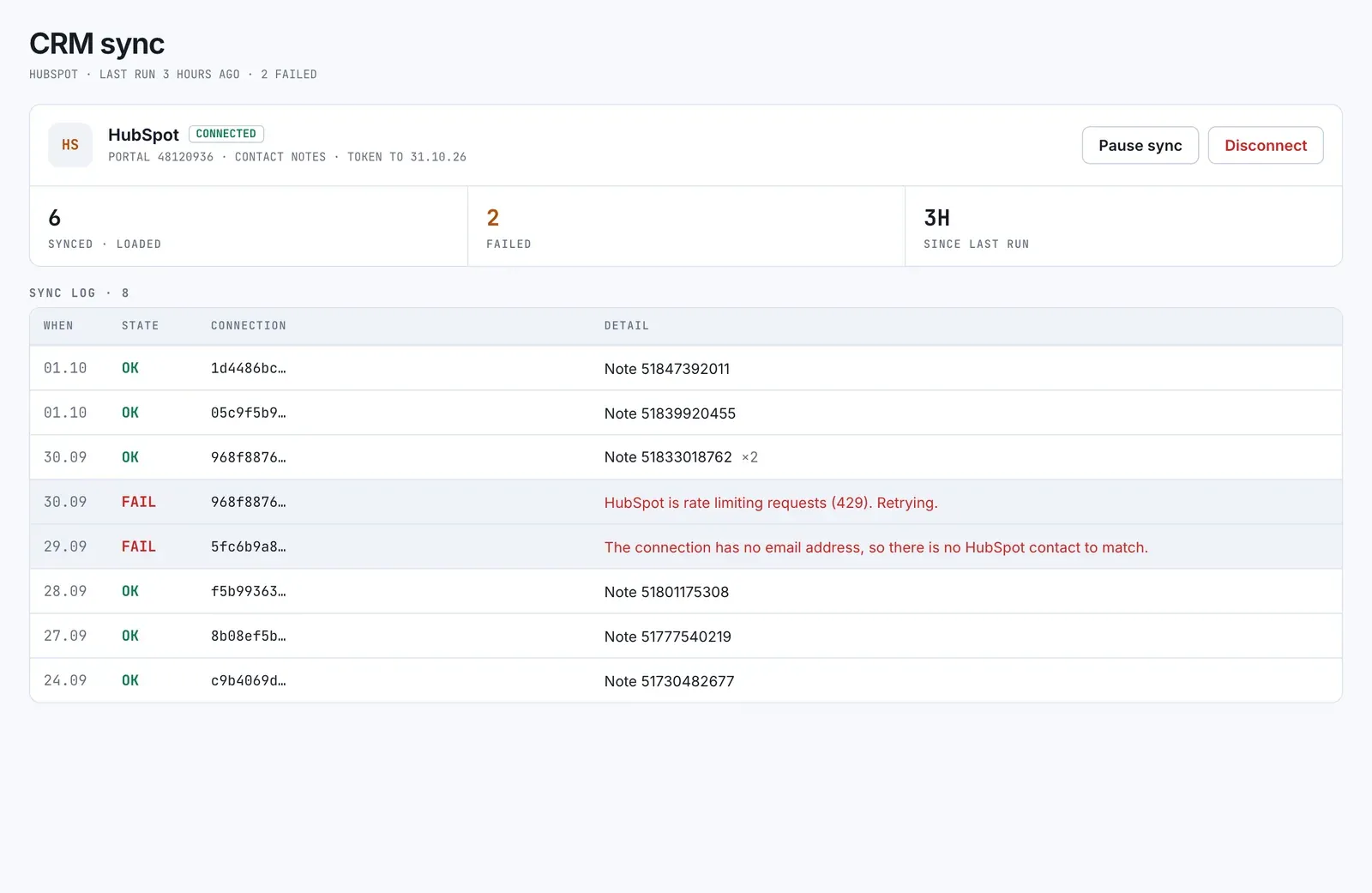The image size is (1372, 893).
Task: Click the 28.09 date cell
Action: click(65, 591)
